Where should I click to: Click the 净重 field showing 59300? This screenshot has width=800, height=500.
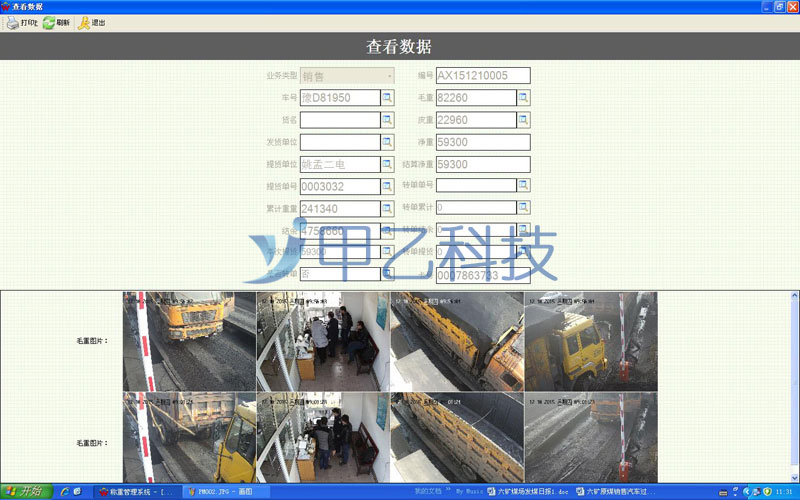point(482,142)
